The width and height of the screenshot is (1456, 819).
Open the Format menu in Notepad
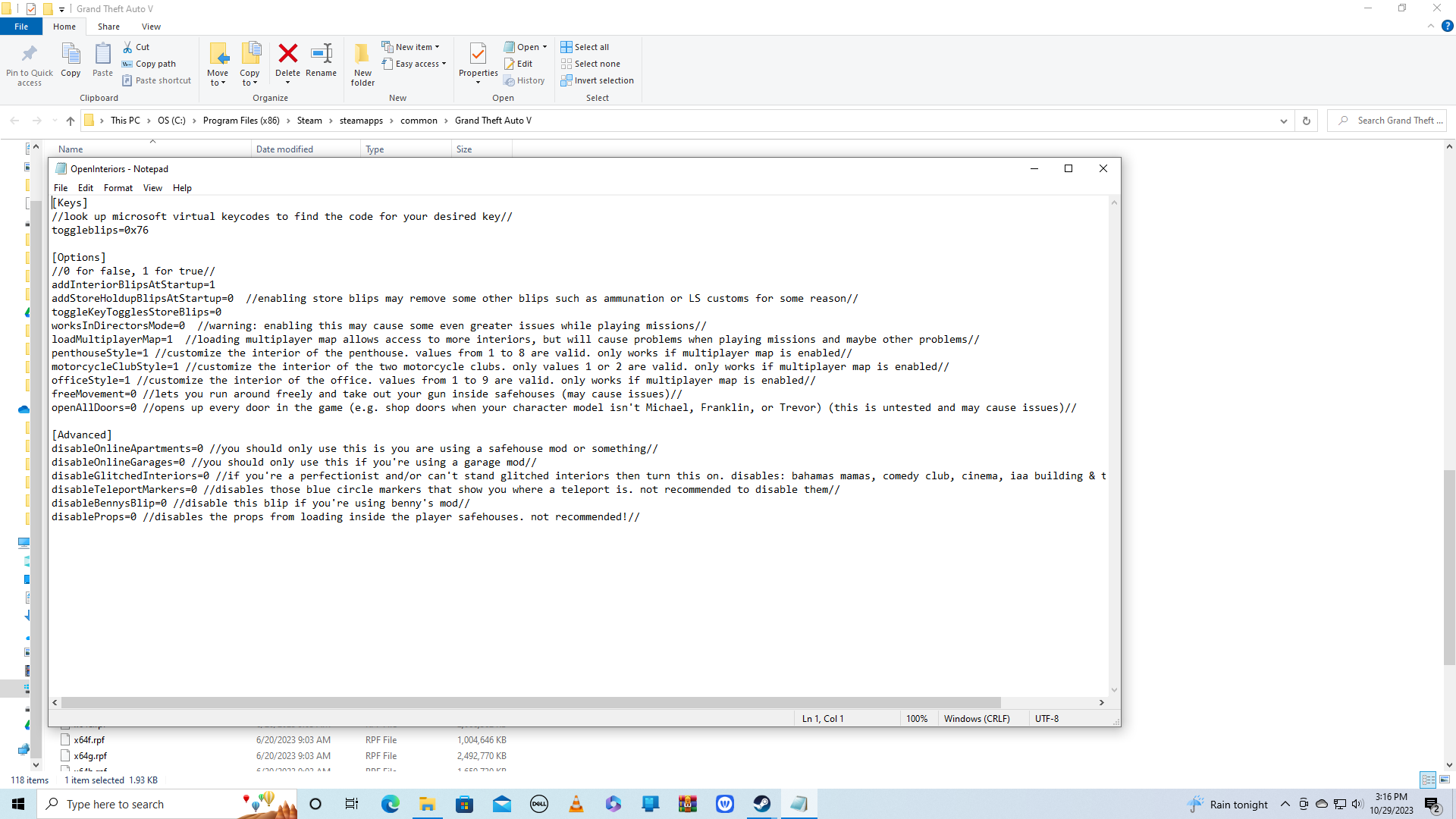[x=118, y=188]
